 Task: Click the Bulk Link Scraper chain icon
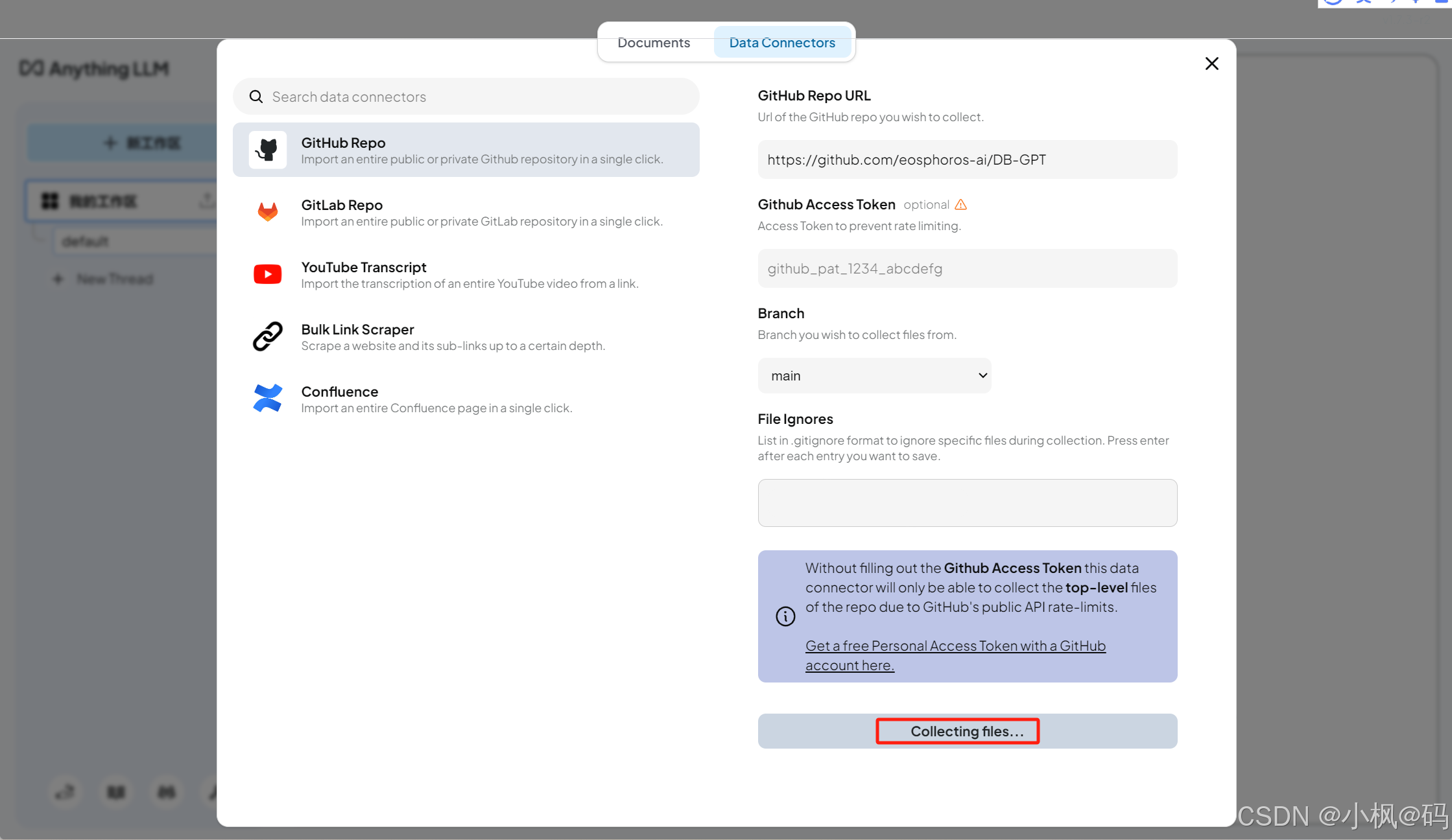(x=267, y=336)
